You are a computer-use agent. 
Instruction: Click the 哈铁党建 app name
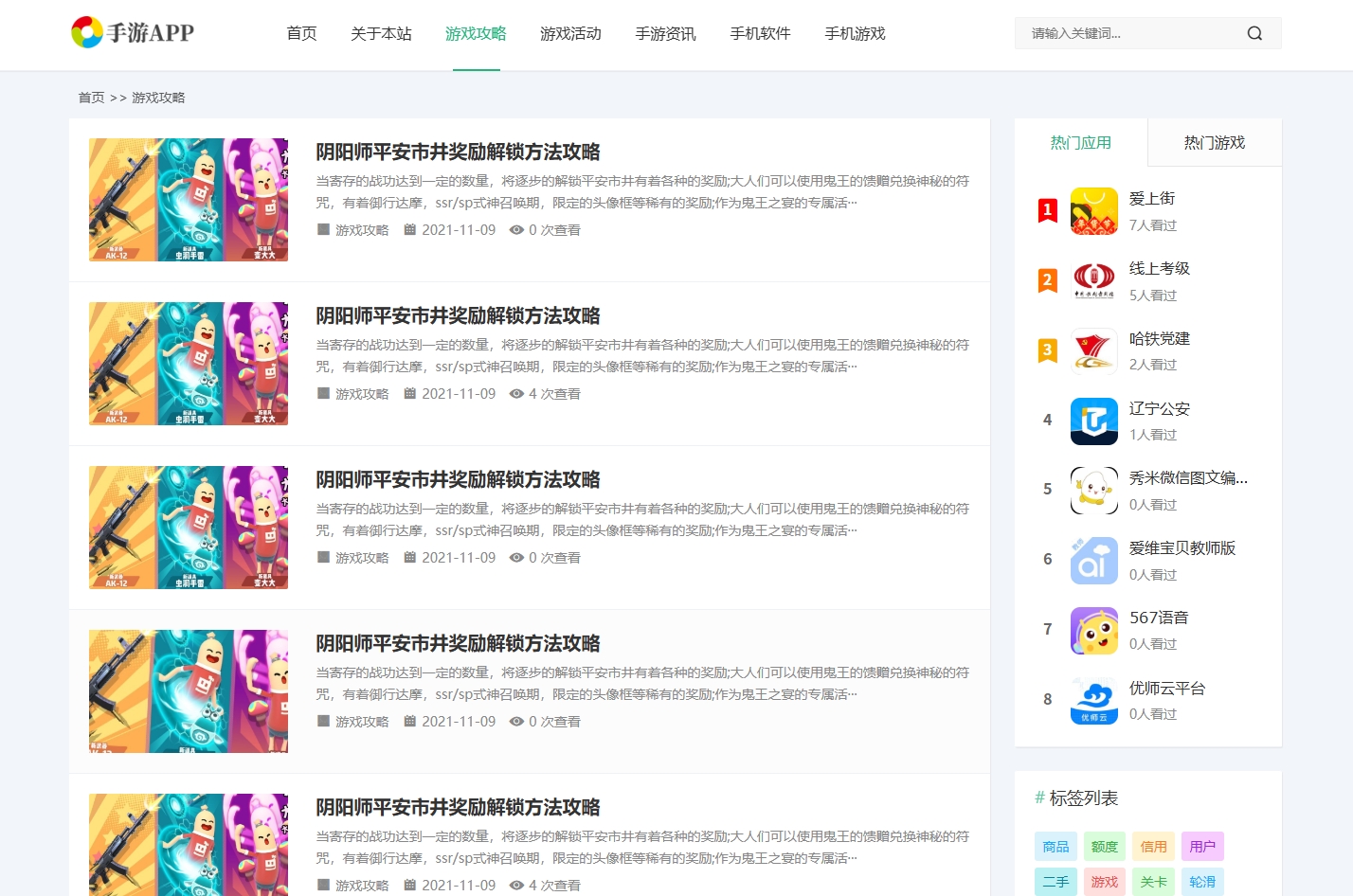1160,338
